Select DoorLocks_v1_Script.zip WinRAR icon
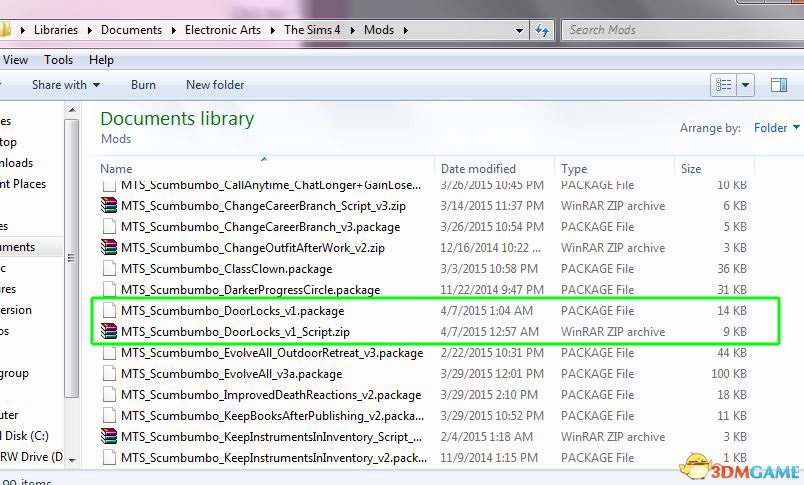Viewport: 804px width, 485px height. [x=109, y=332]
